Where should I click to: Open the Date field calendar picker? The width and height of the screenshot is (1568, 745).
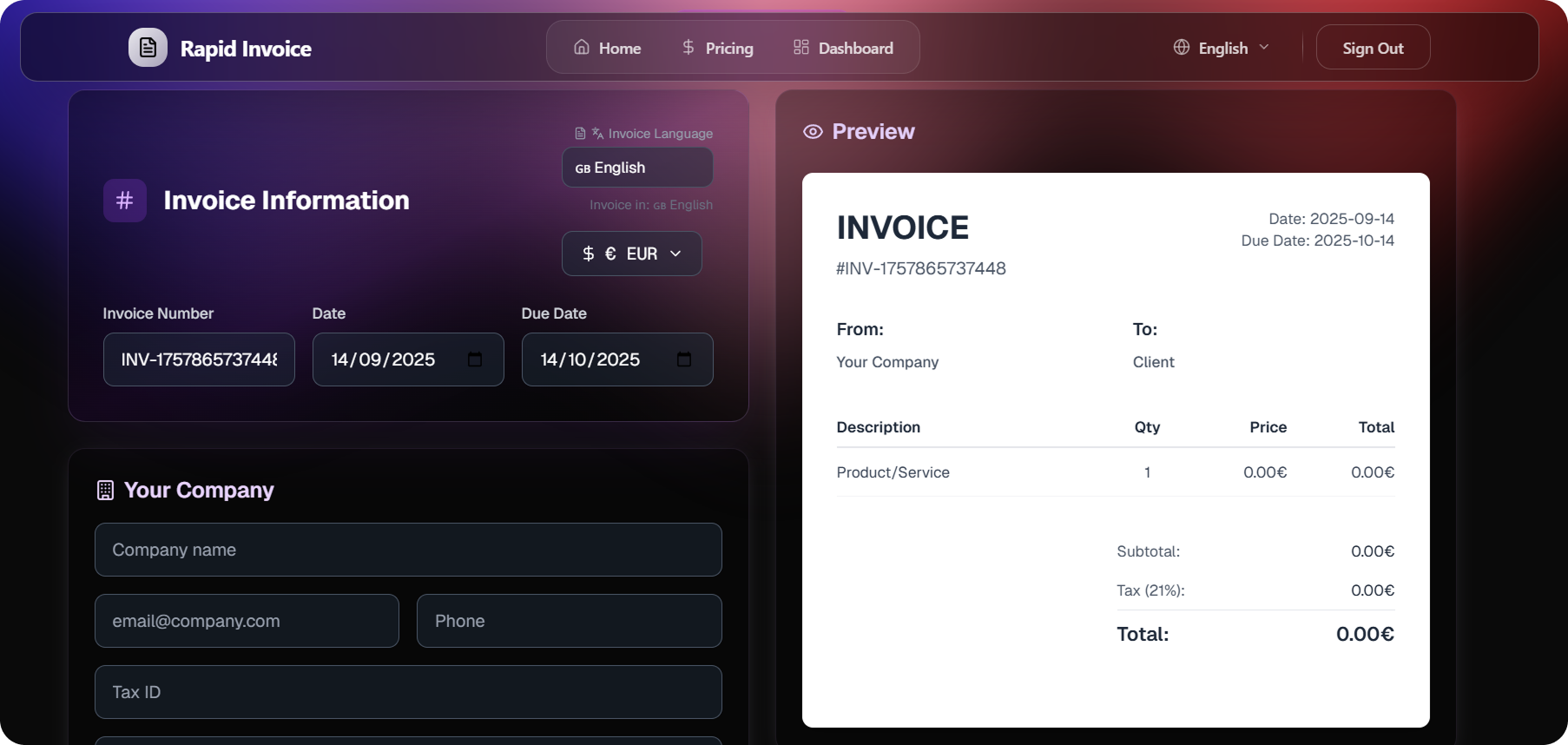[x=475, y=359]
